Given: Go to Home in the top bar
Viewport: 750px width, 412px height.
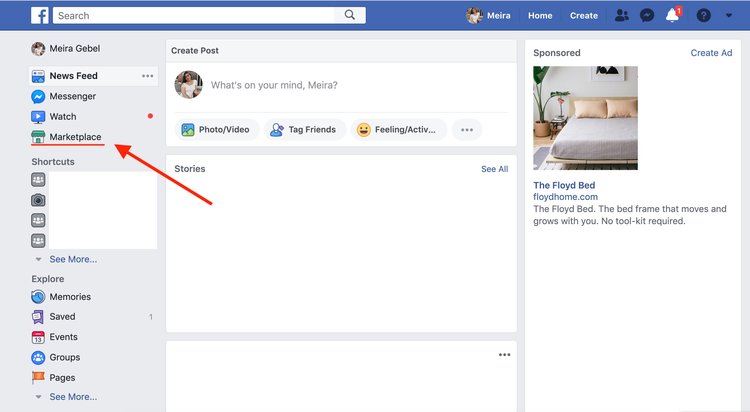Looking at the screenshot, I should (540, 15).
